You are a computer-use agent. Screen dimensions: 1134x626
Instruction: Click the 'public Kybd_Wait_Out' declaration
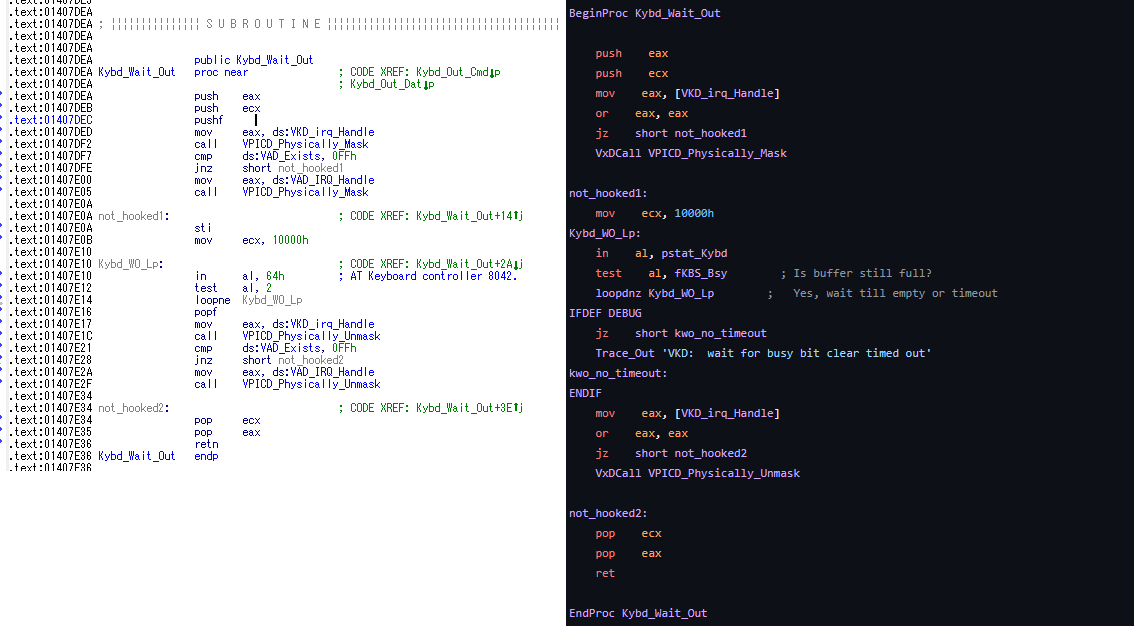[x=253, y=60]
